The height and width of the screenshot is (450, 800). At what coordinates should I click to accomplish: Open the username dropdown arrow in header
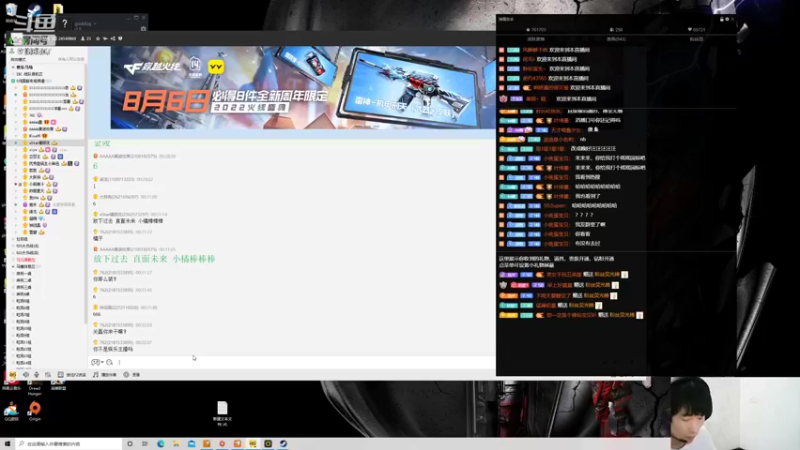(x=95, y=23)
